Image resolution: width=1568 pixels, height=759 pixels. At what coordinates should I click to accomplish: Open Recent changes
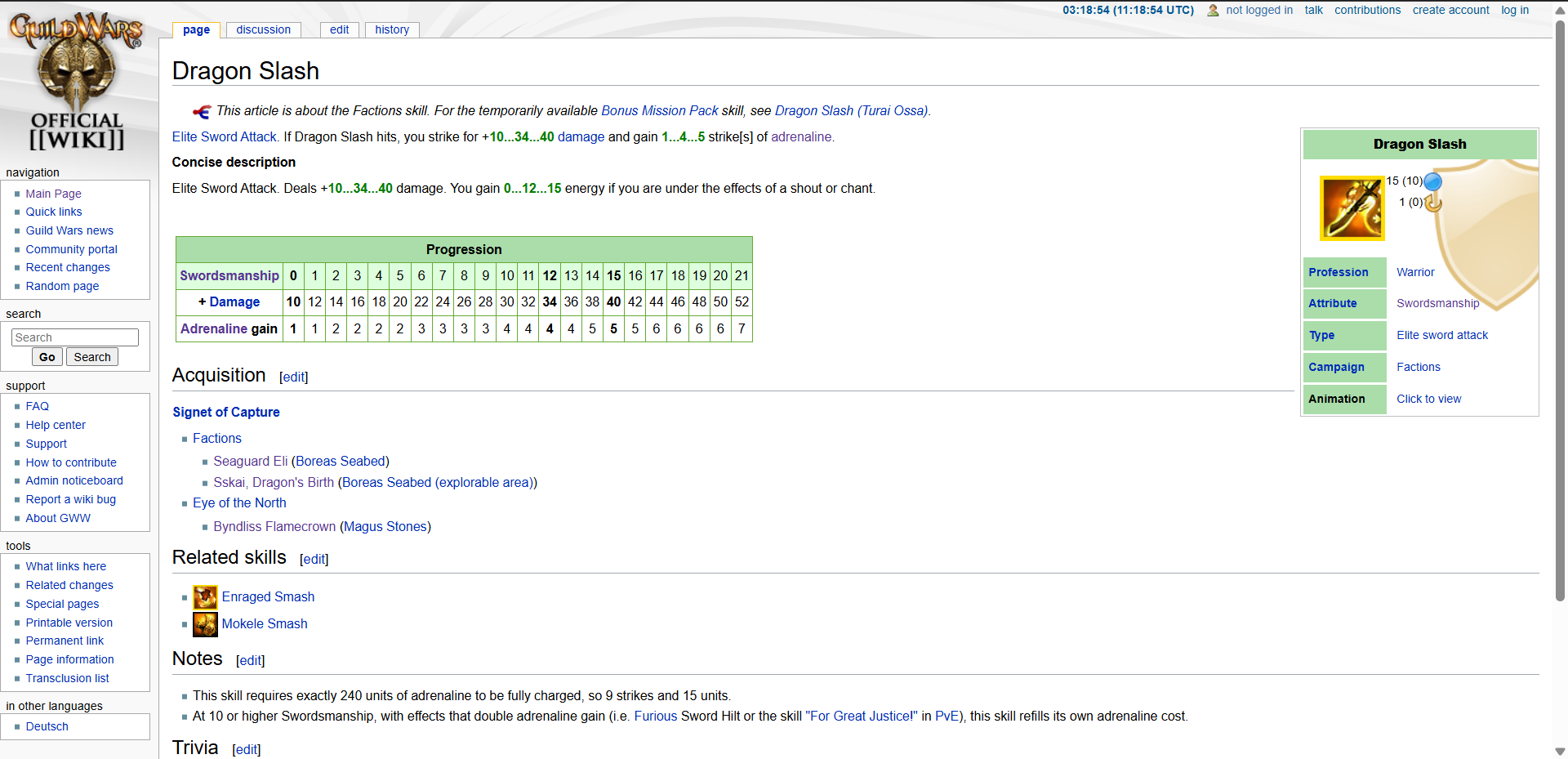tap(68, 267)
